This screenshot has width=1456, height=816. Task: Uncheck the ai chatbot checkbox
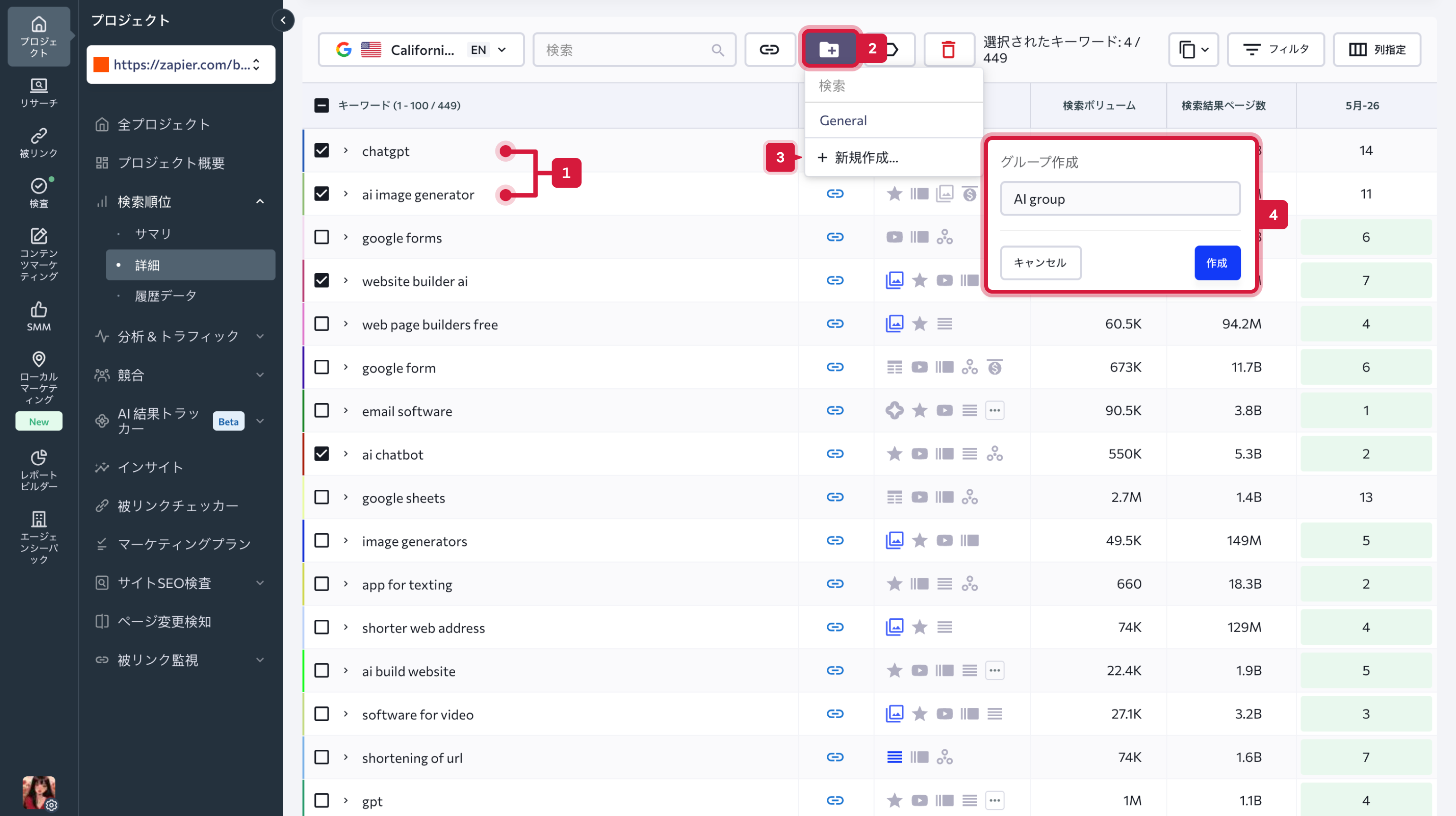point(321,454)
